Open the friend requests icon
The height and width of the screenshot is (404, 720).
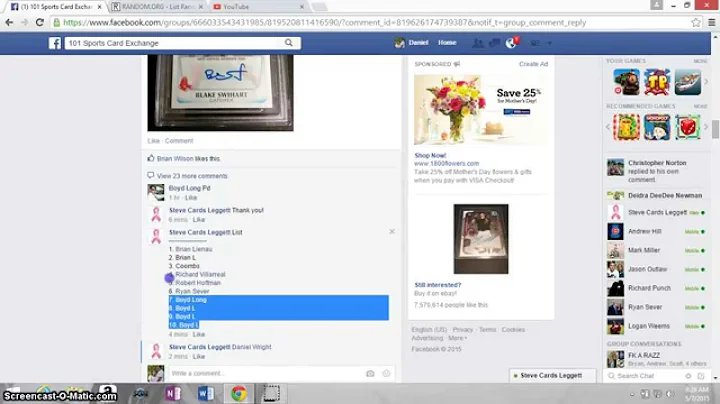[478, 43]
